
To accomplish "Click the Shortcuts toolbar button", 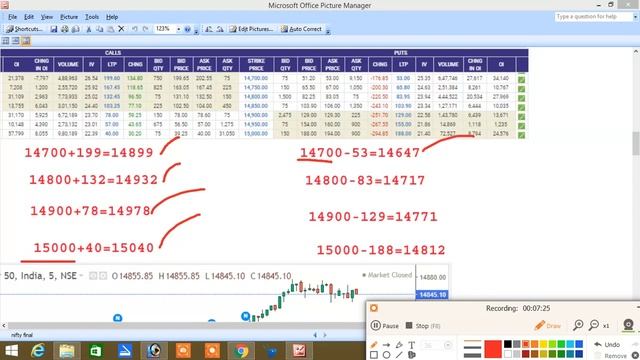I will point(24,29).
